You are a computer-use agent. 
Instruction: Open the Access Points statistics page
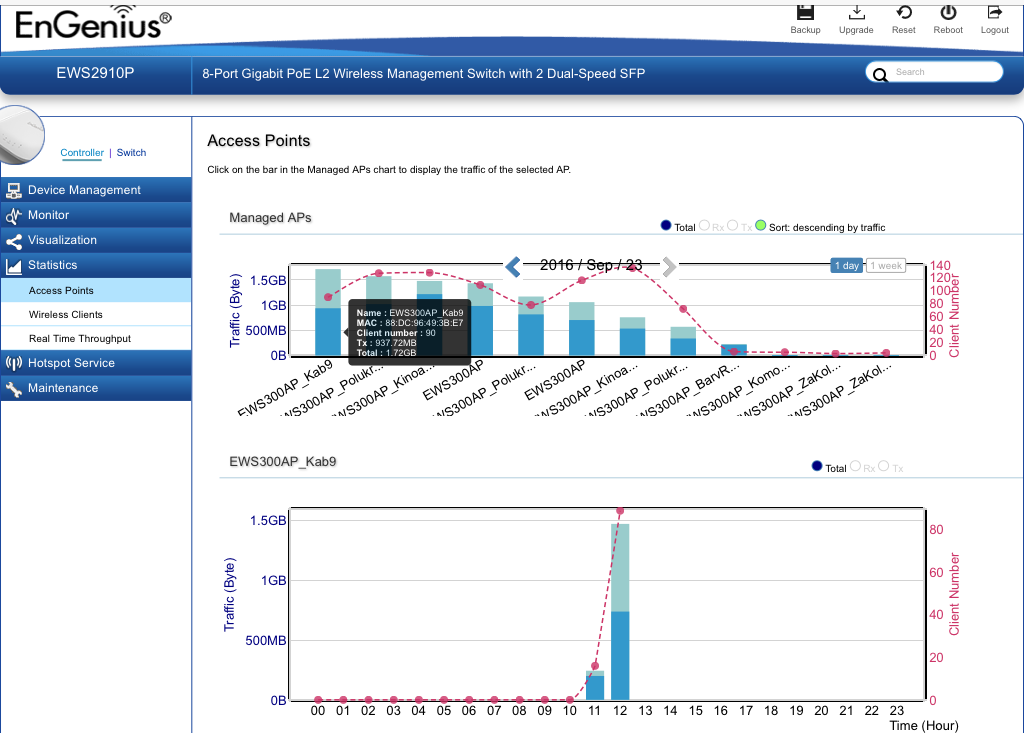coord(96,290)
